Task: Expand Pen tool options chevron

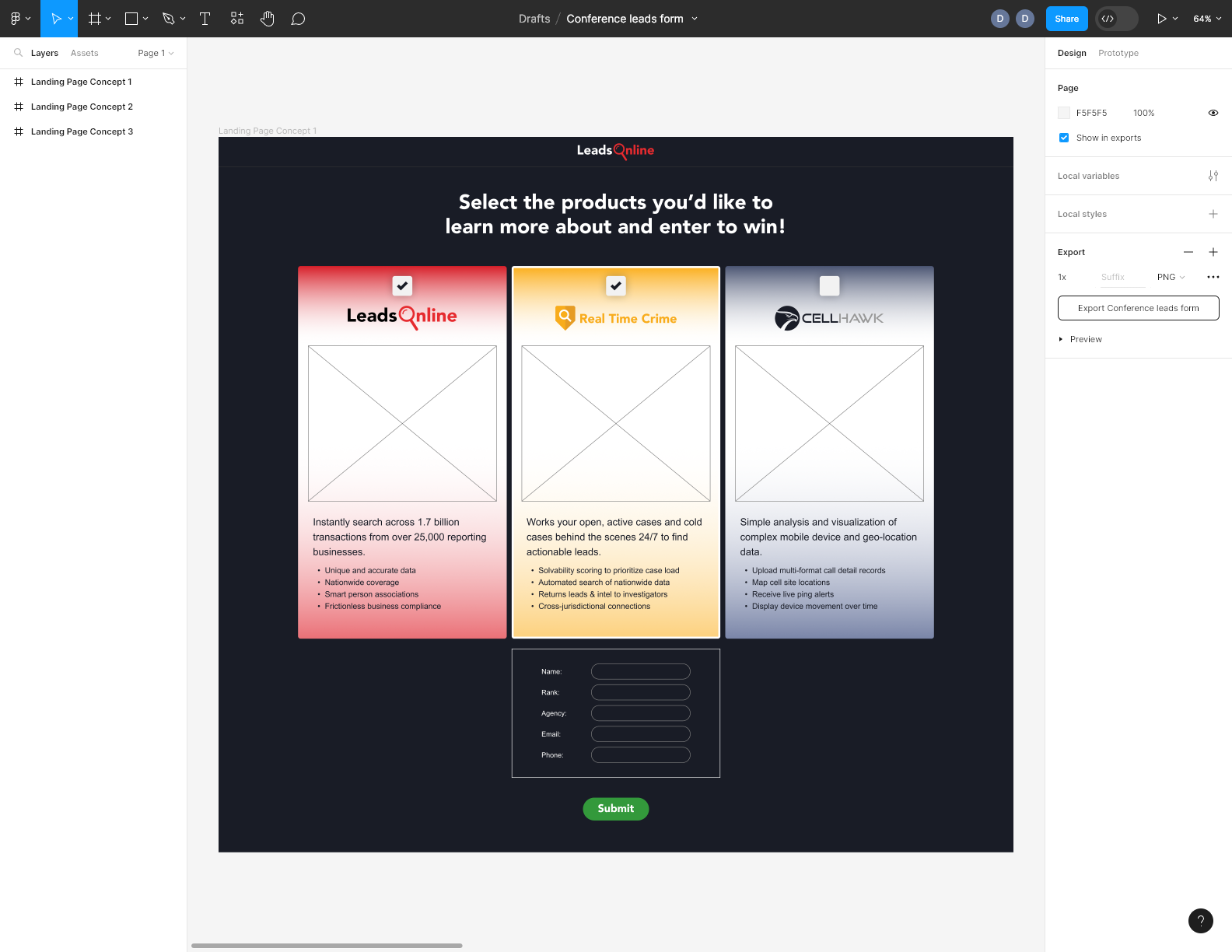Action: tap(183, 19)
